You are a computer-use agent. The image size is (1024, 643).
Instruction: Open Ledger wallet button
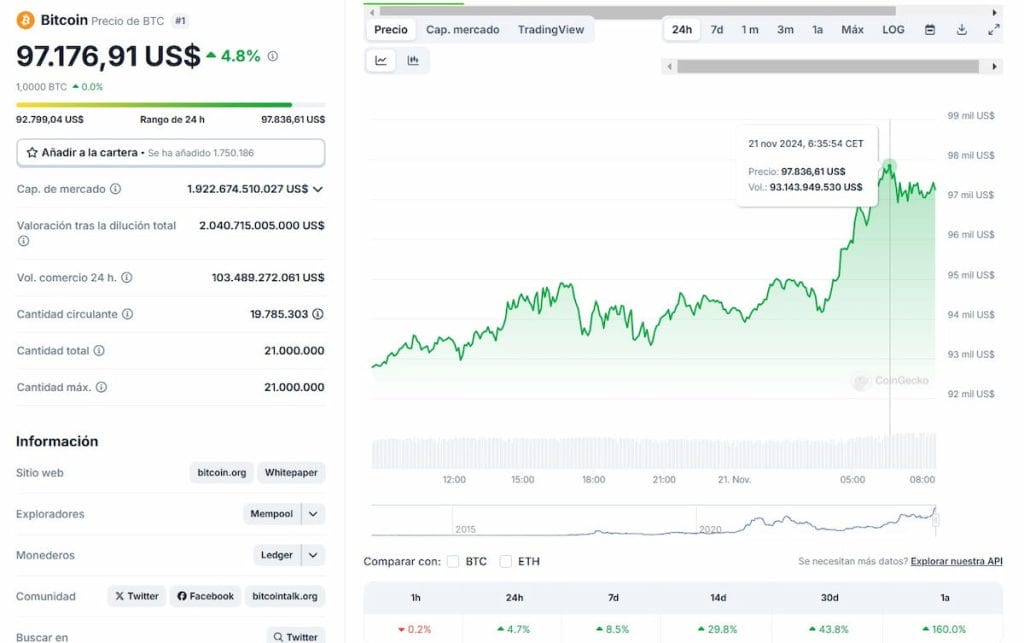click(x=277, y=555)
